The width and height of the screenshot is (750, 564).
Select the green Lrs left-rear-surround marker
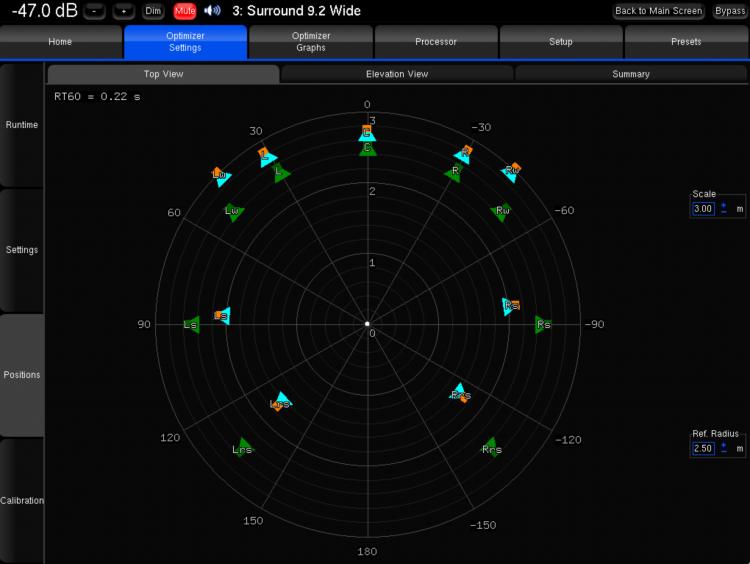[x=243, y=448]
